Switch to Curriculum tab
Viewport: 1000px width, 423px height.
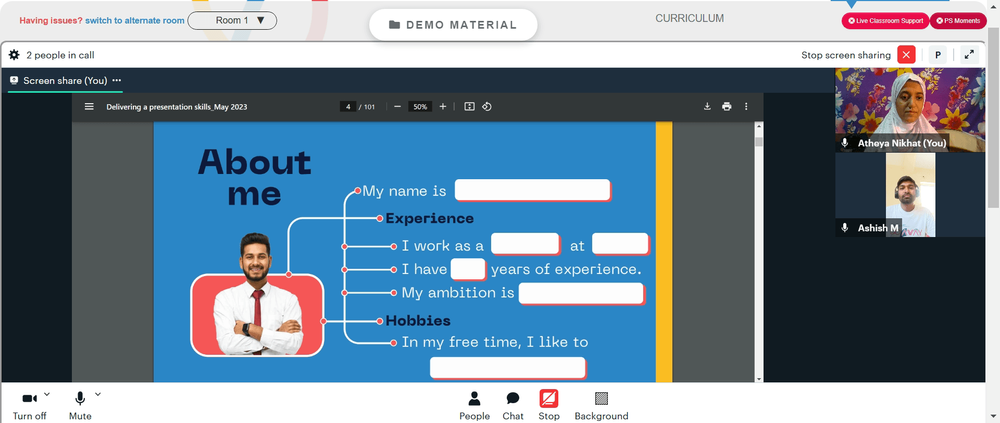pos(689,19)
